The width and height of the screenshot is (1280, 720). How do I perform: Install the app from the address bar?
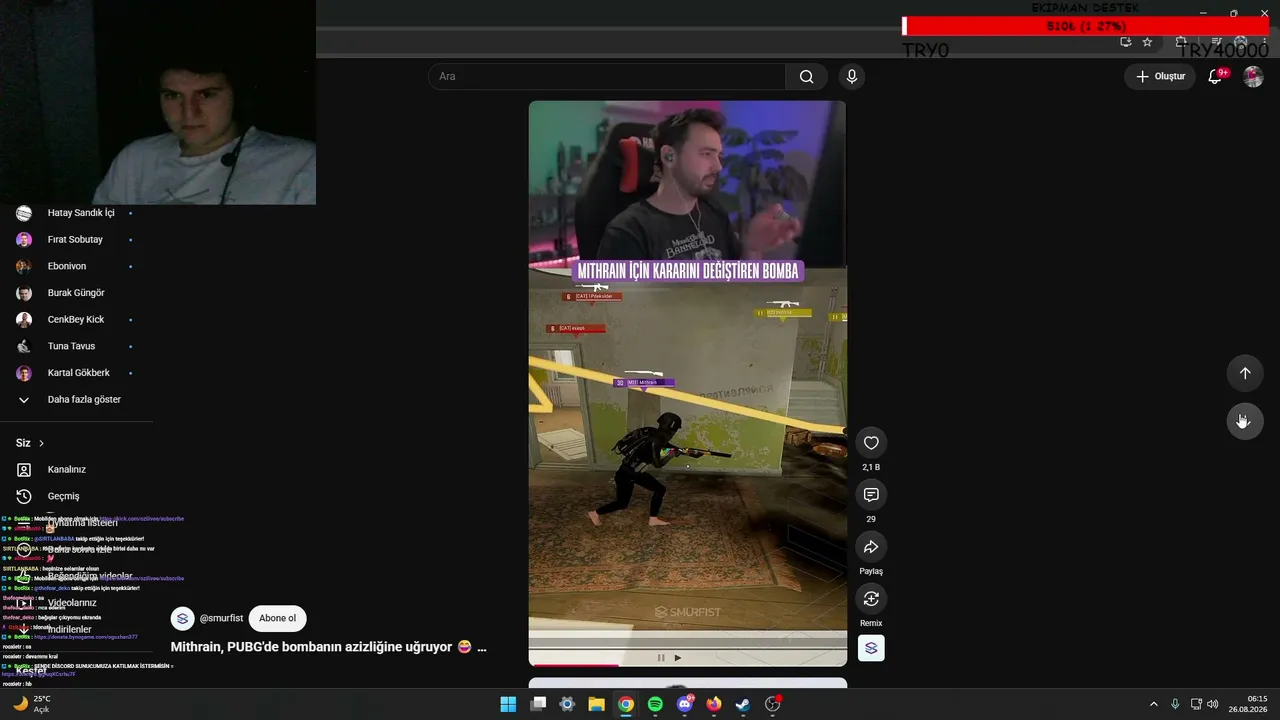(x=1126, y=42)
